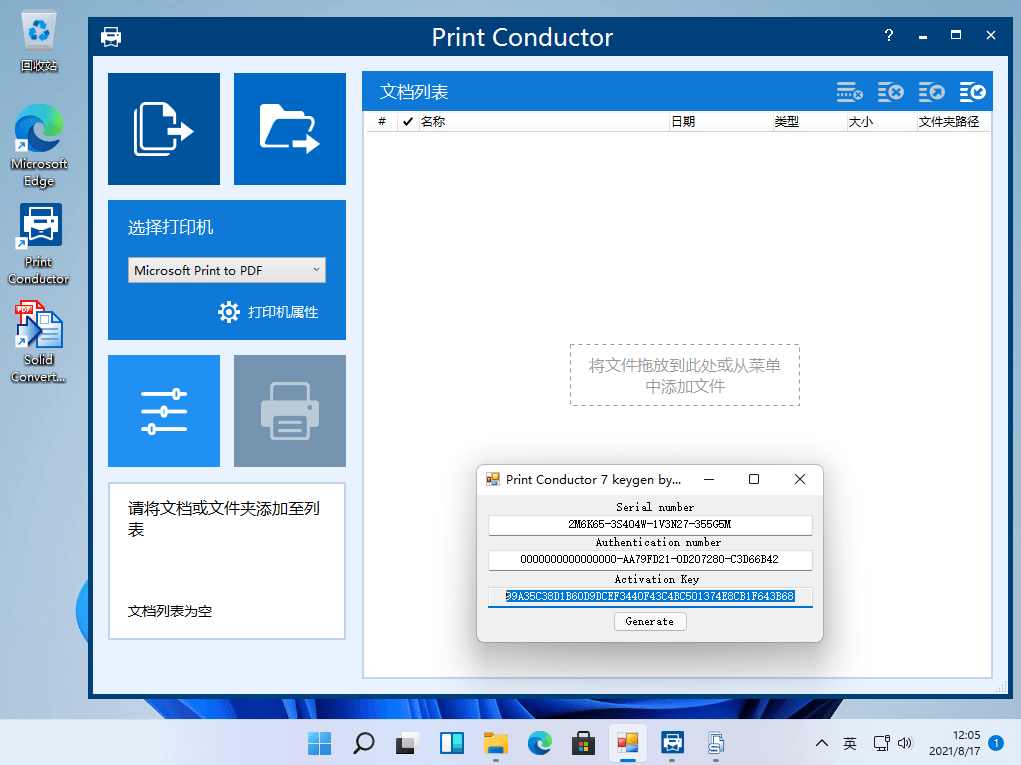Open Edge browser on taskbar
The image size is (1021, 765).
tap(540, 743)
